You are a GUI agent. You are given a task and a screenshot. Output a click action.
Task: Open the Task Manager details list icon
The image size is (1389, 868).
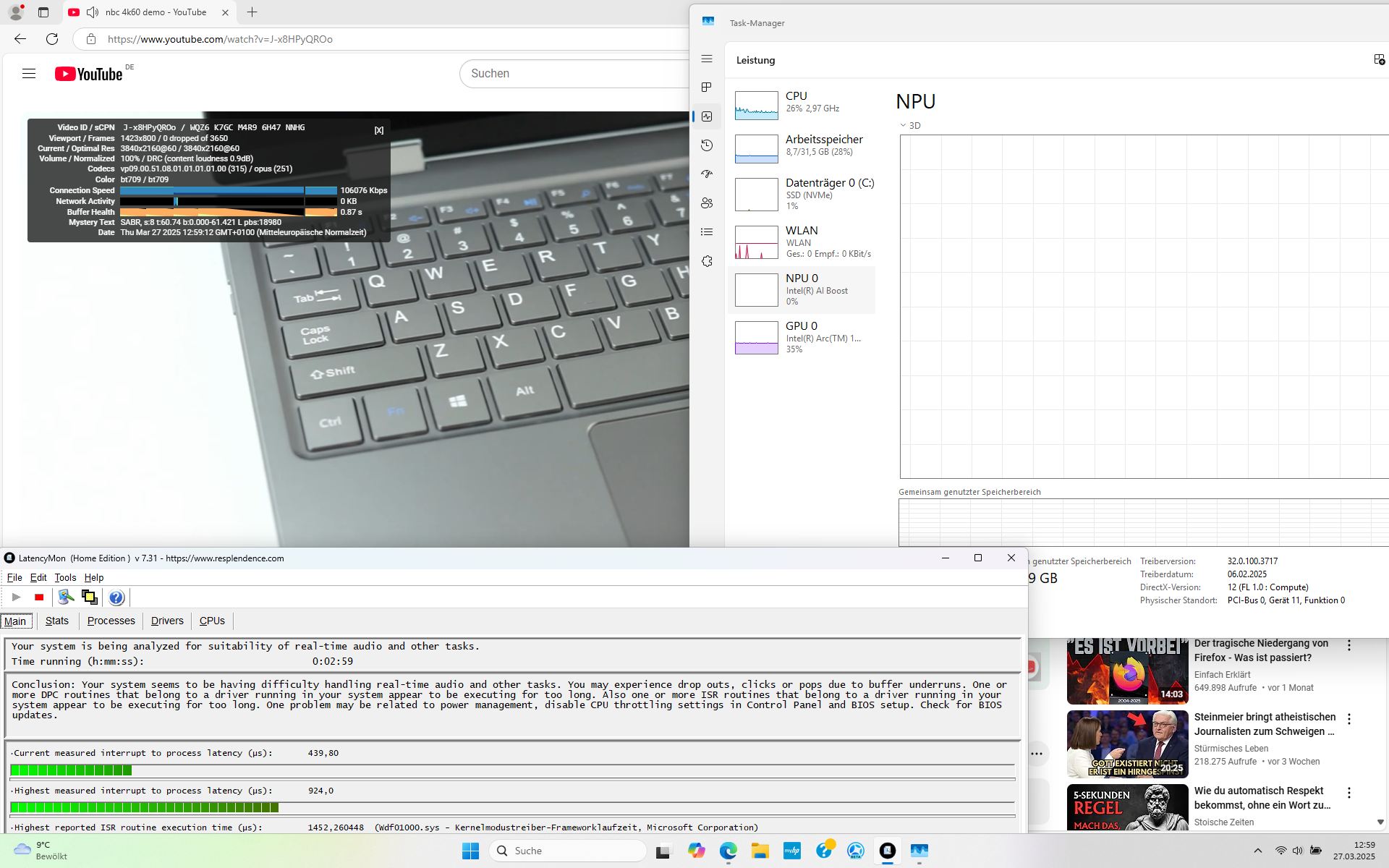tap(707, 232)
